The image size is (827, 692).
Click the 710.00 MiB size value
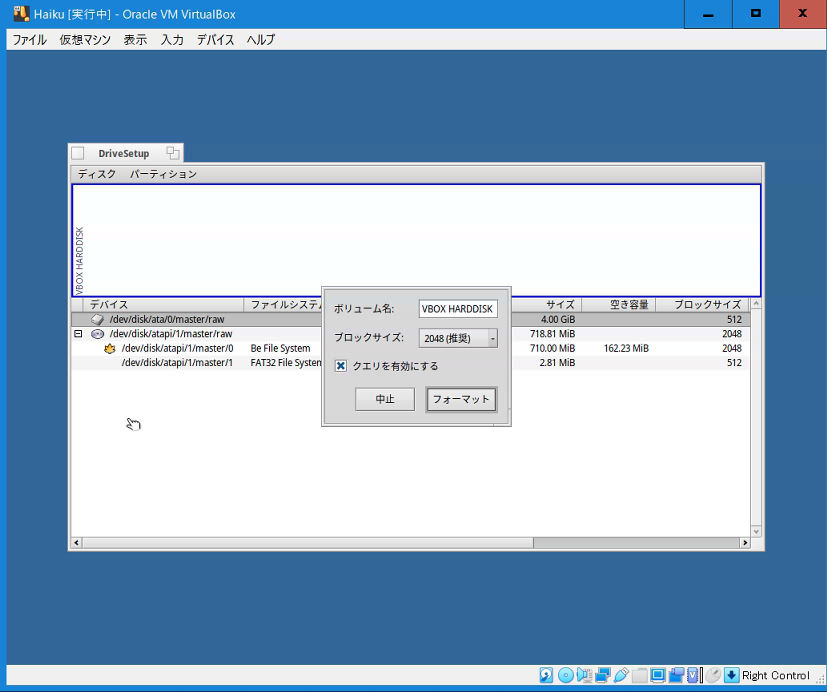pos(553,349)
